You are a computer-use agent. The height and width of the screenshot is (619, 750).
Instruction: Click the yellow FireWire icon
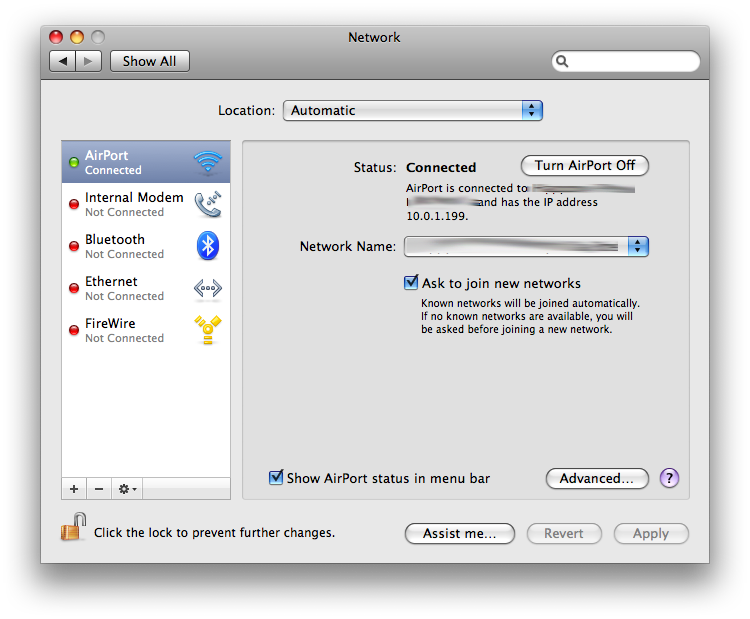coord(208,330)
